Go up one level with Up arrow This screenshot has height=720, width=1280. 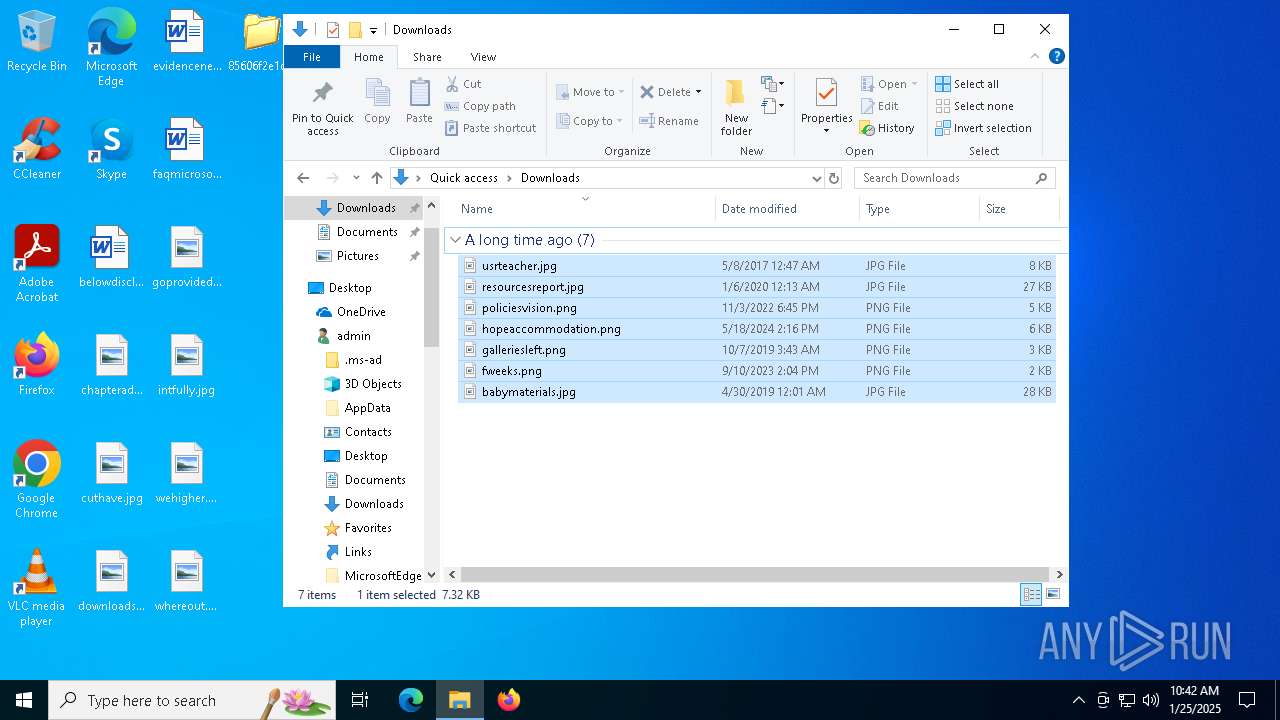coord(377,178)
